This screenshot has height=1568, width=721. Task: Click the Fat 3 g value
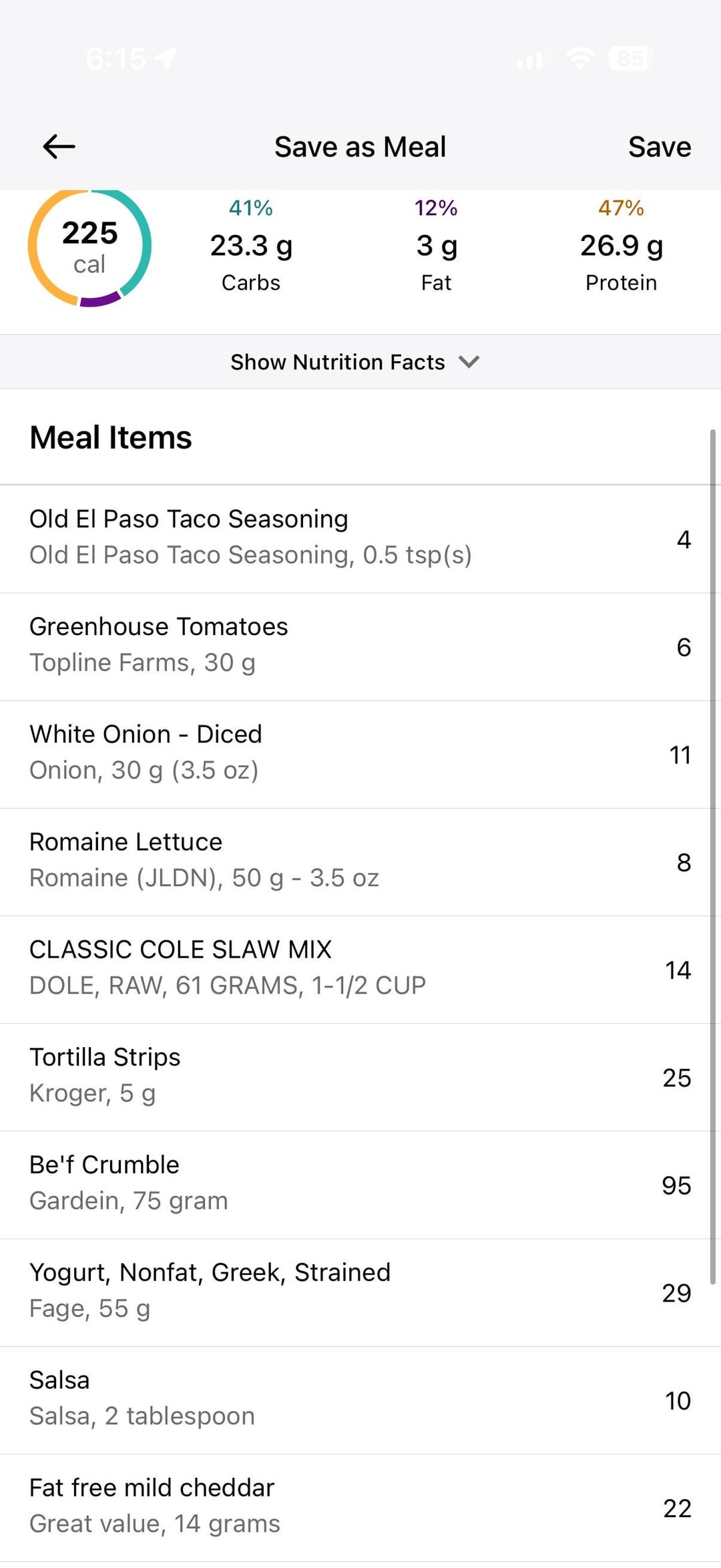point(437,246)
